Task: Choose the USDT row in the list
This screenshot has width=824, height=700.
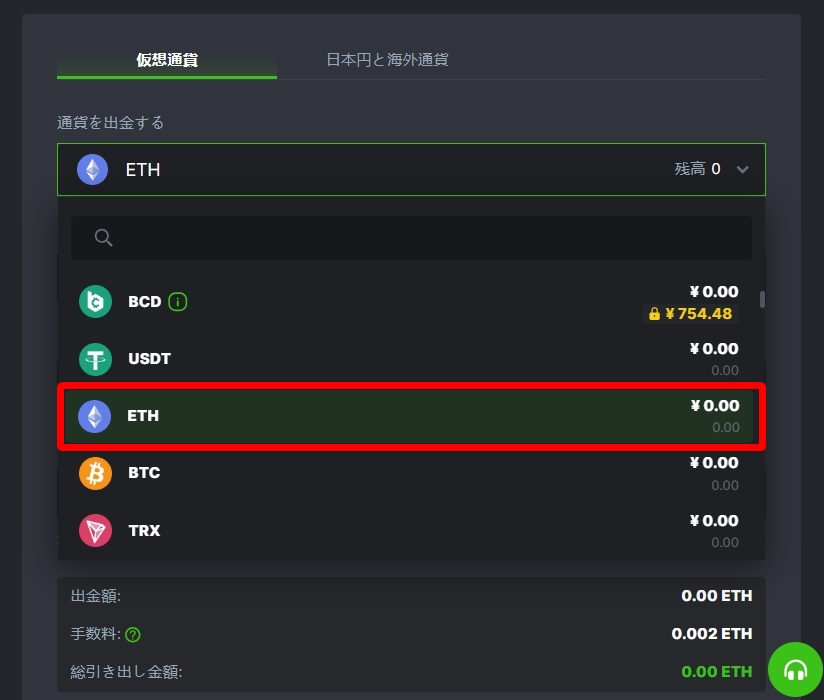Action: (x=411, y=359)
